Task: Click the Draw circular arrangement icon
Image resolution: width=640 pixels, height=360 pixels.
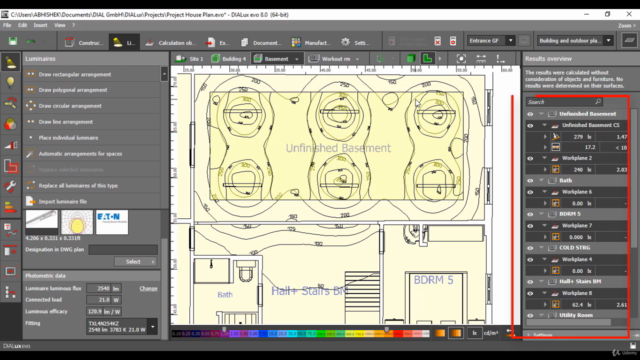Action: (31, 106)
